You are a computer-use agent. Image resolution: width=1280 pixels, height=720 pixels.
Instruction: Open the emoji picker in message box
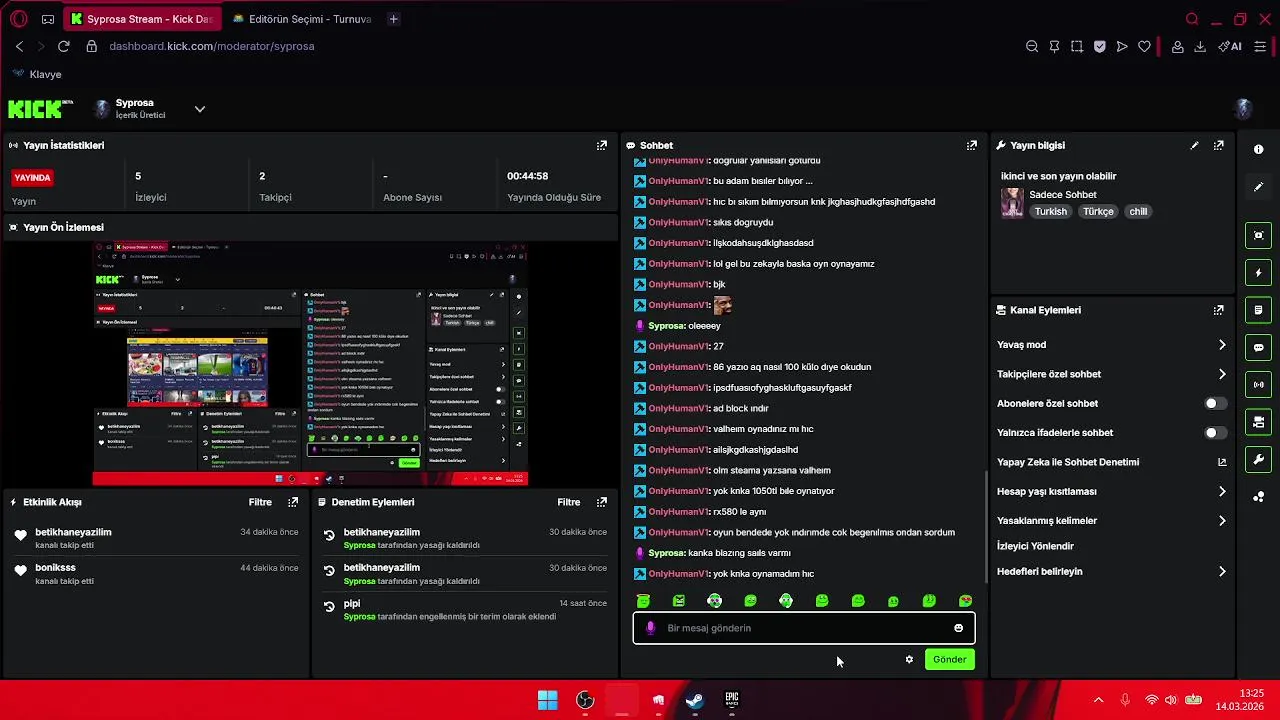point(958,628)
